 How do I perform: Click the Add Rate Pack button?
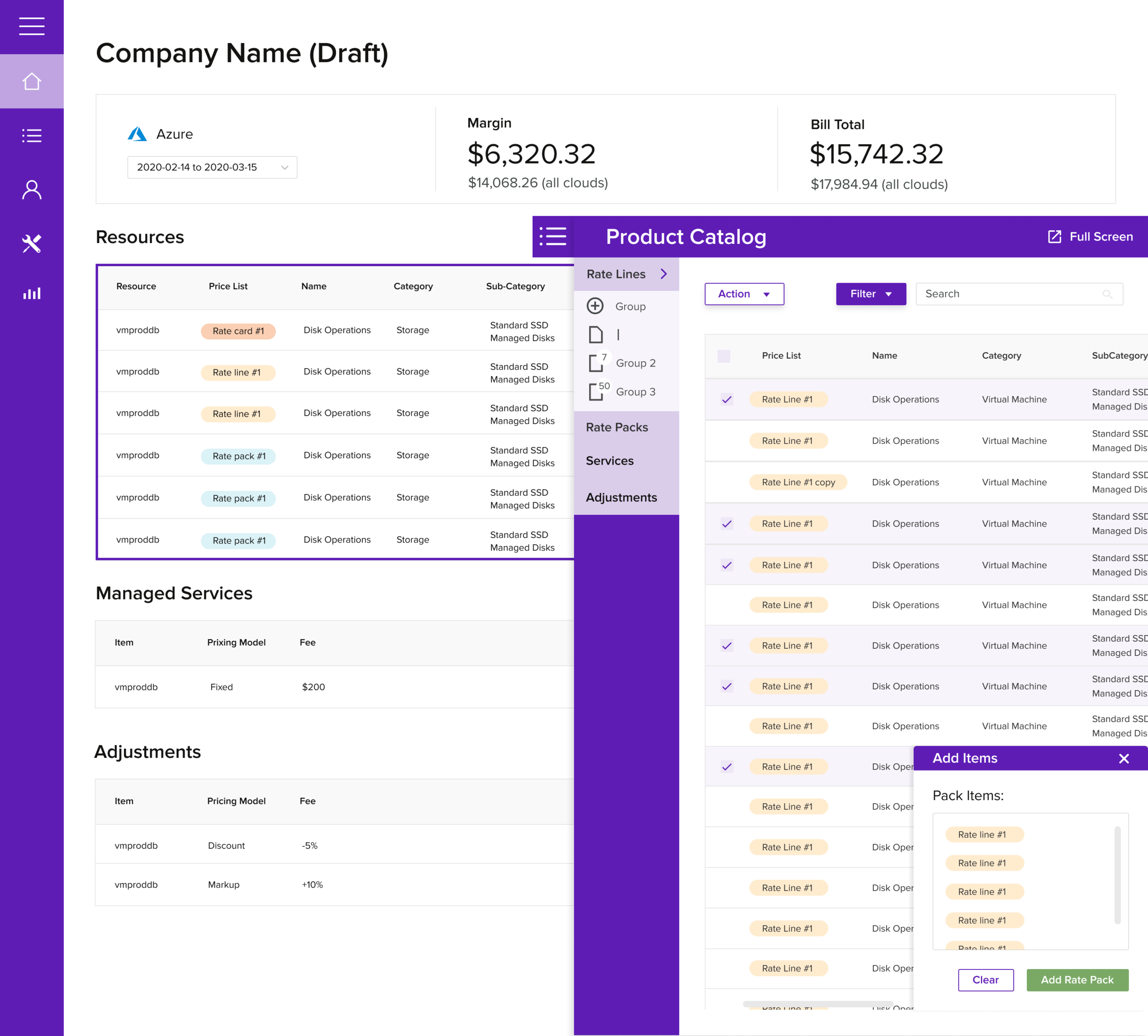click(x=1077, y=980)
